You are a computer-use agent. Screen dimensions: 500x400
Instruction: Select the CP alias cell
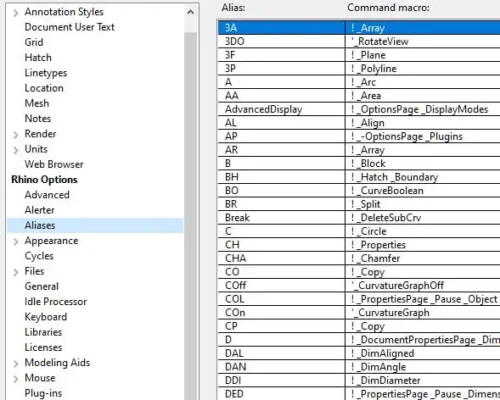click(x=282, y=326)
